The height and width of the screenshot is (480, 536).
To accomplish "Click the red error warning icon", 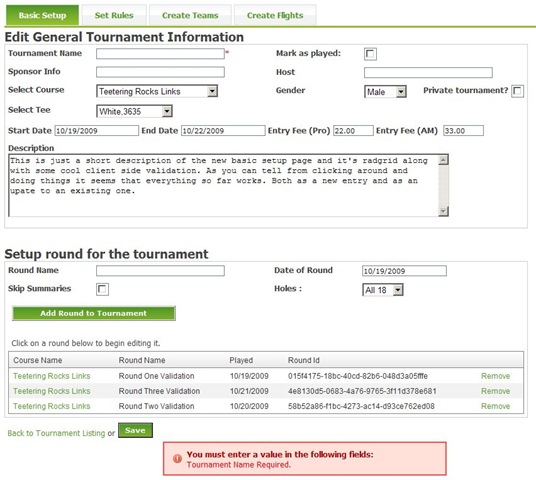I will 177,458.
